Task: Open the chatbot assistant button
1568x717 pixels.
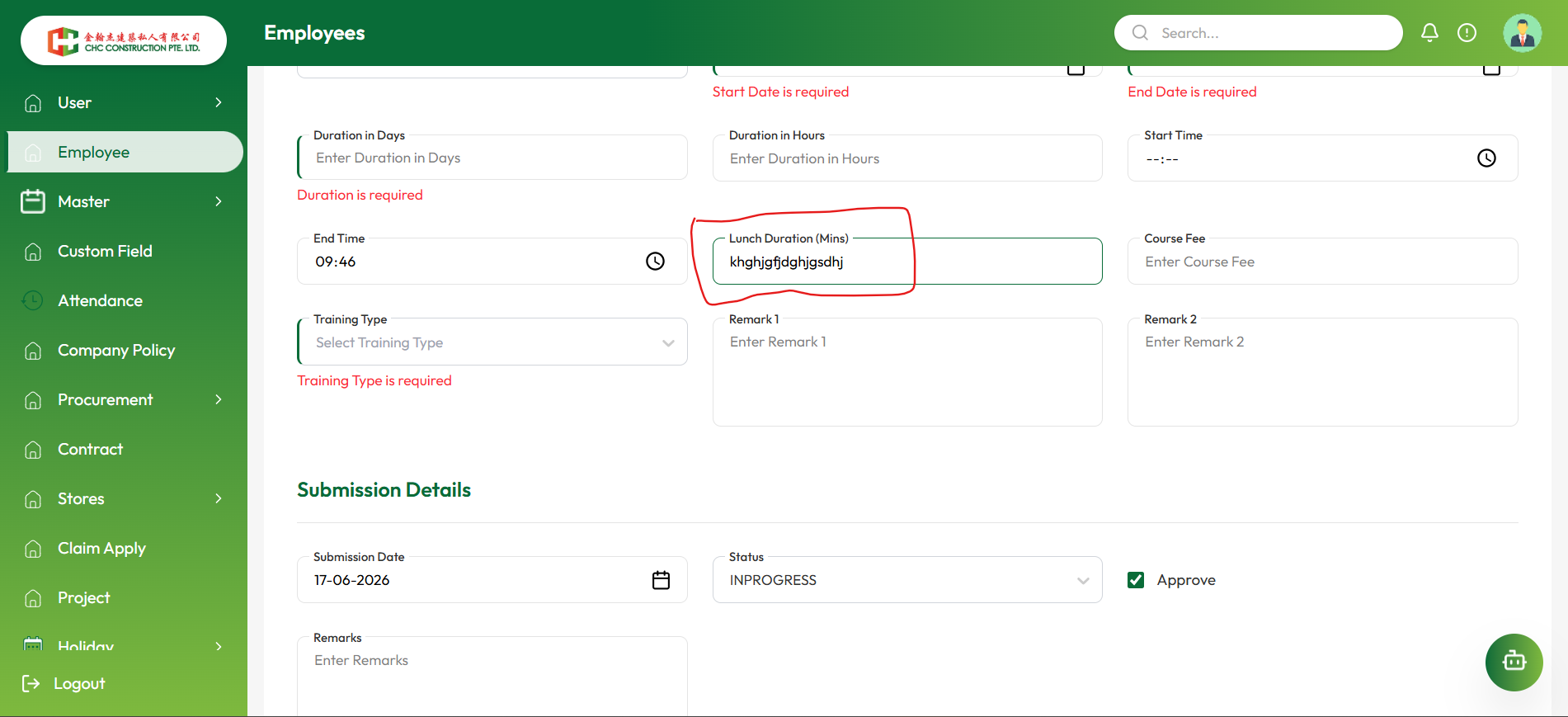Action: coord(1514,662)
